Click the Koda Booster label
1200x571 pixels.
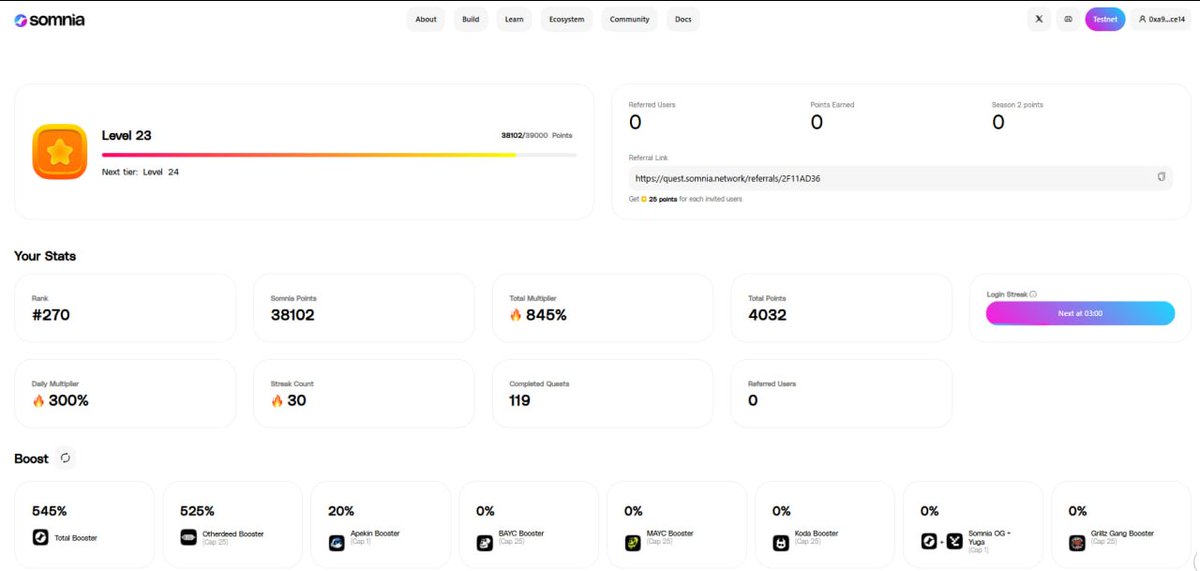819,534
